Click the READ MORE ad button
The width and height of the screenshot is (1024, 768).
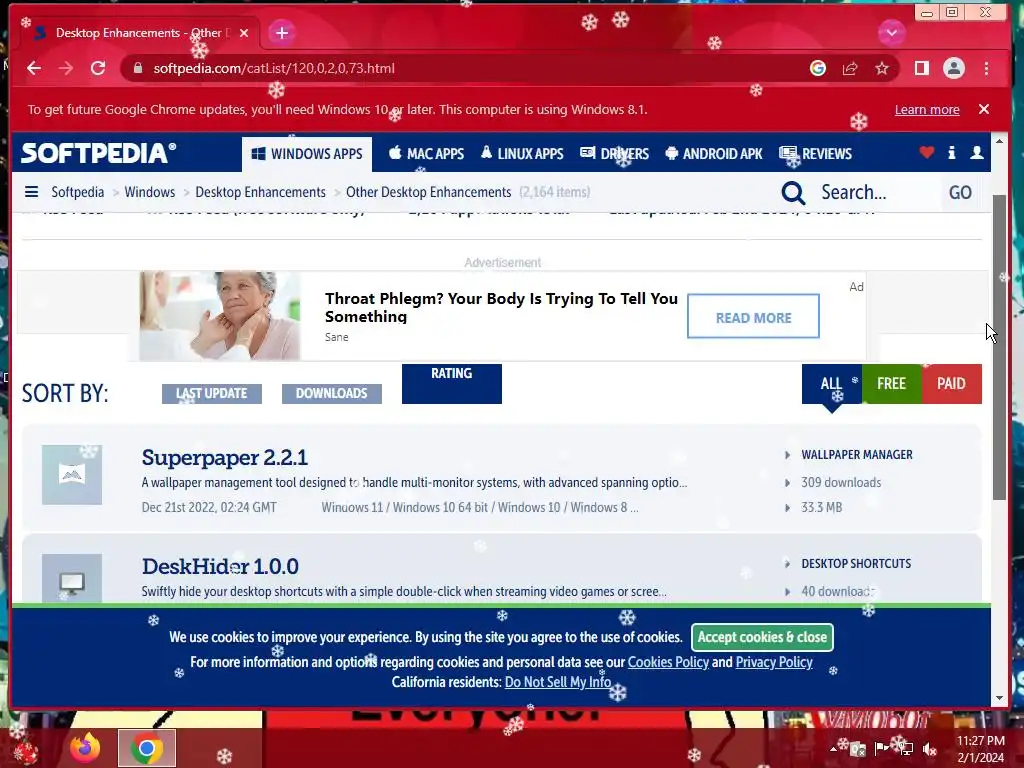753,316
